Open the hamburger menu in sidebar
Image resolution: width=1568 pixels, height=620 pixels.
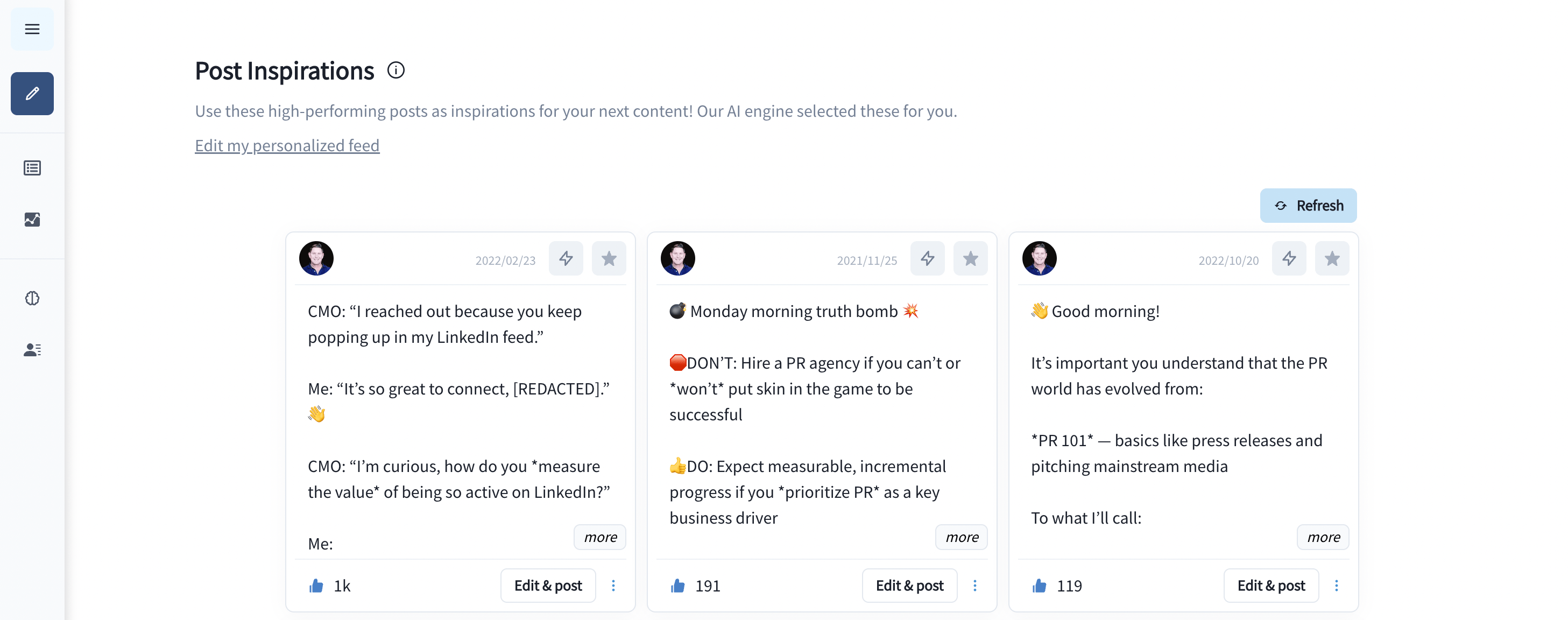(32, 29)
